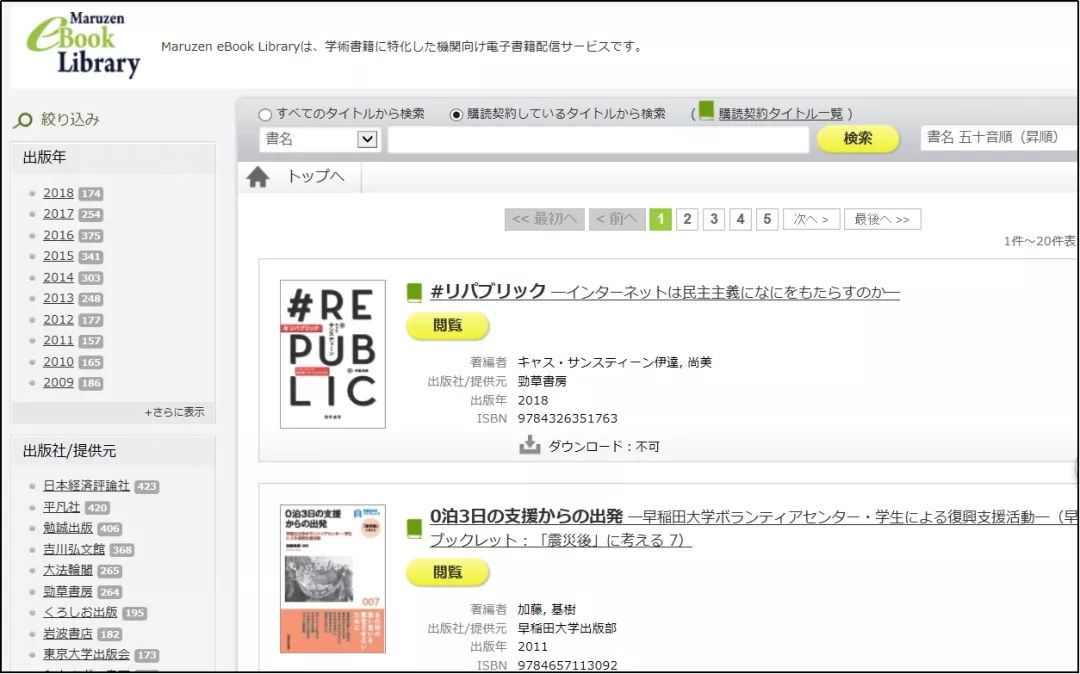Click the 閲覧 button for #リパブリック

coord(448,326)
